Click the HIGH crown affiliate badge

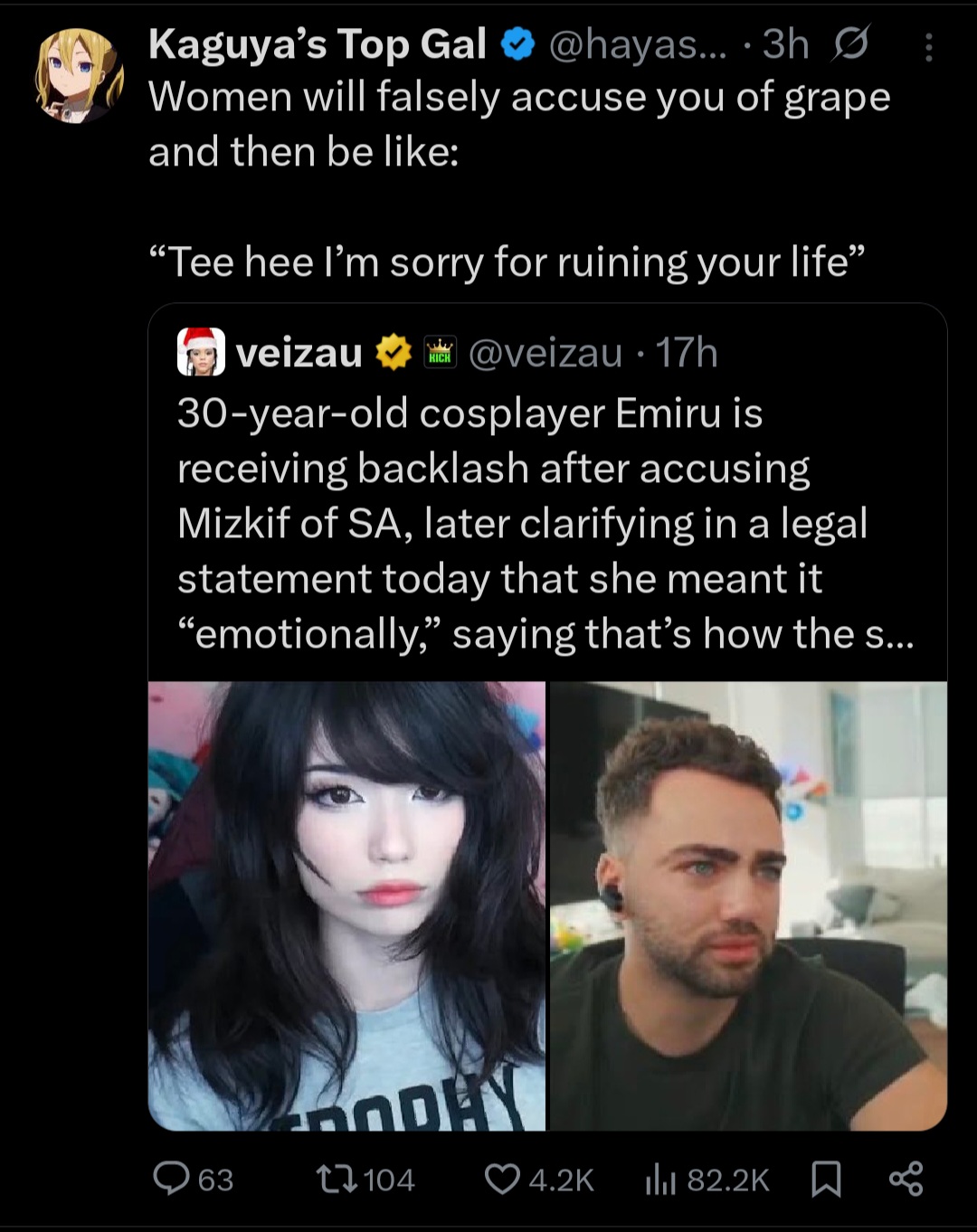coord(440,353)
